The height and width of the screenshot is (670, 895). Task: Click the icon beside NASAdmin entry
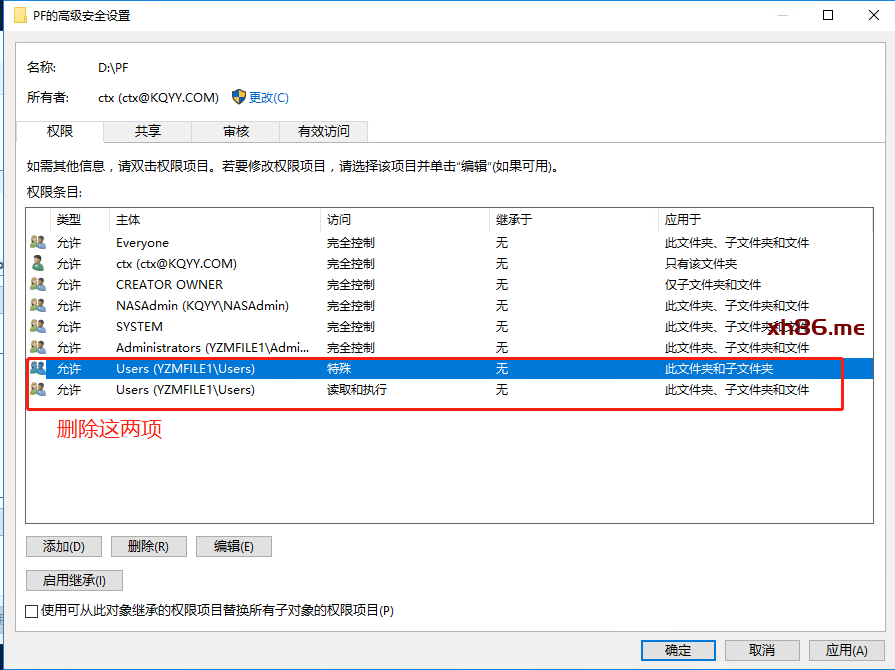[x=38, y=306]
